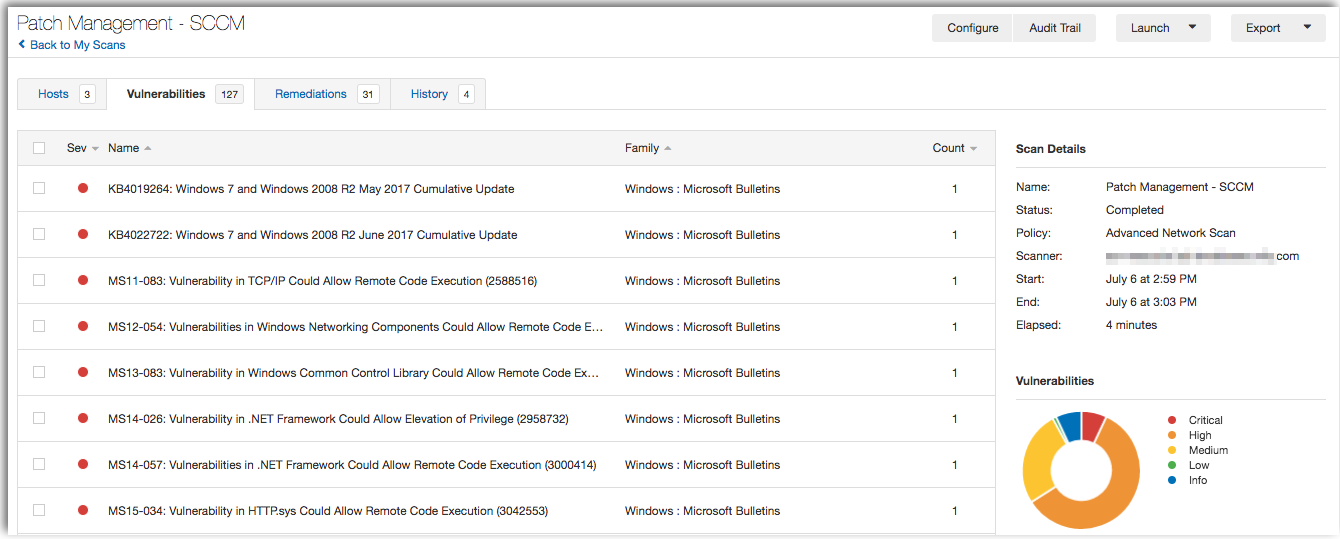
Task: Click the History count badge 4
Action: click(466, 95)
